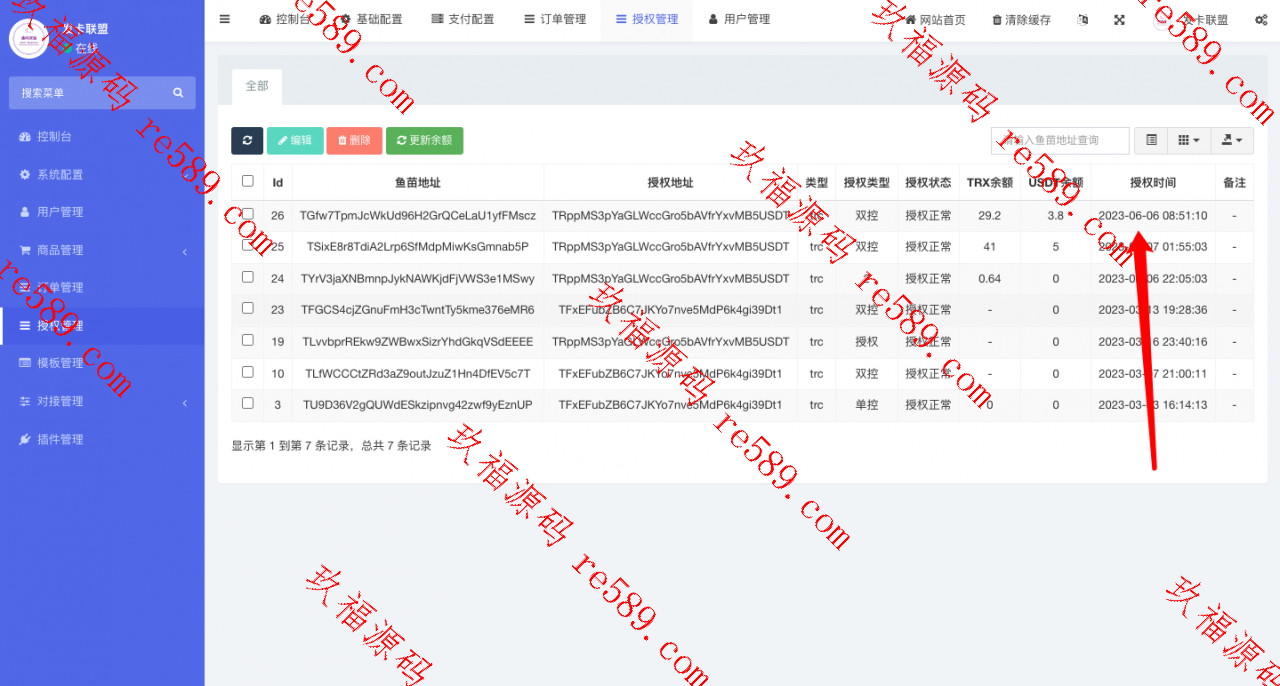Click the sidebar search magnifier icon
The image size is (1280, 686).
coord(178,92)
